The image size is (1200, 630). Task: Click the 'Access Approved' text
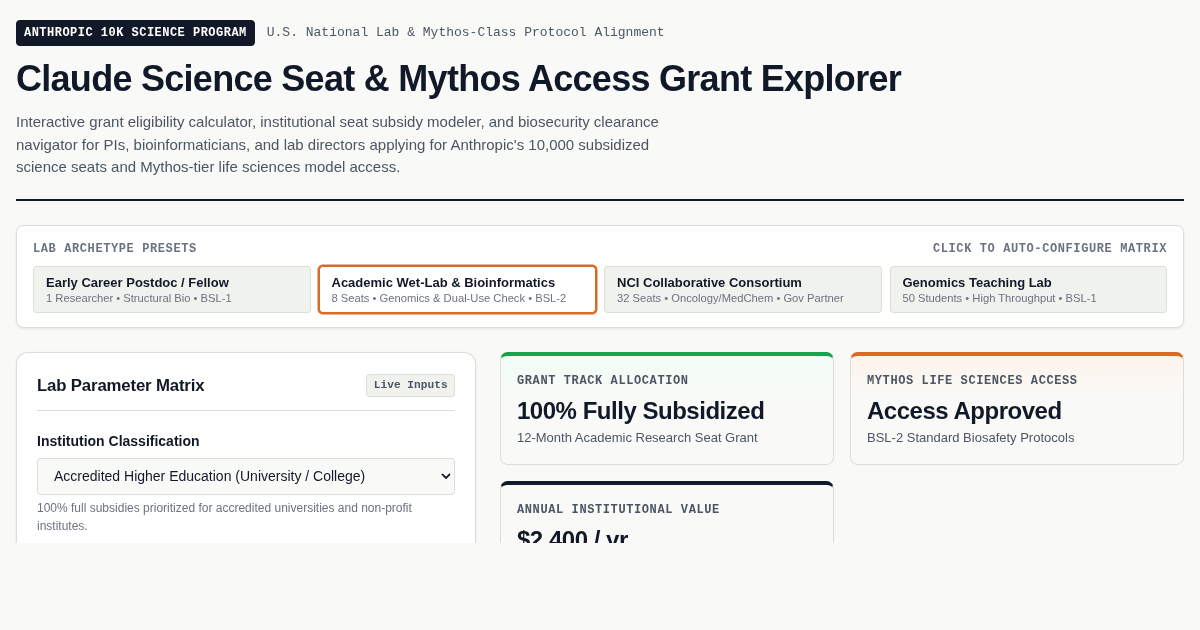click(964, 411)
